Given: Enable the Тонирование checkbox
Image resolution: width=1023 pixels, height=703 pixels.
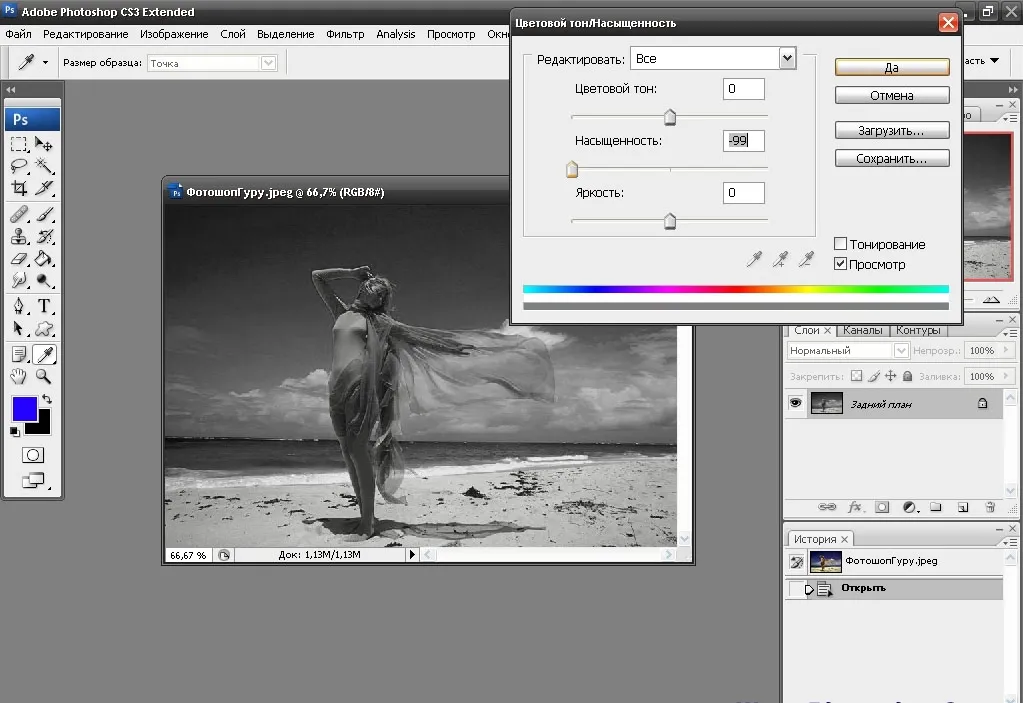Looking at the screenshot, I should (840, 244).
